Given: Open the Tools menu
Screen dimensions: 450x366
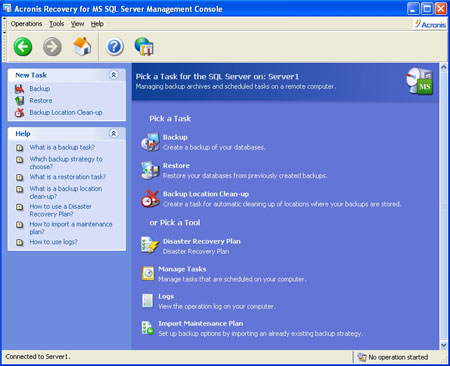Looking at the screenshot, I should click(x=57, y=24).
